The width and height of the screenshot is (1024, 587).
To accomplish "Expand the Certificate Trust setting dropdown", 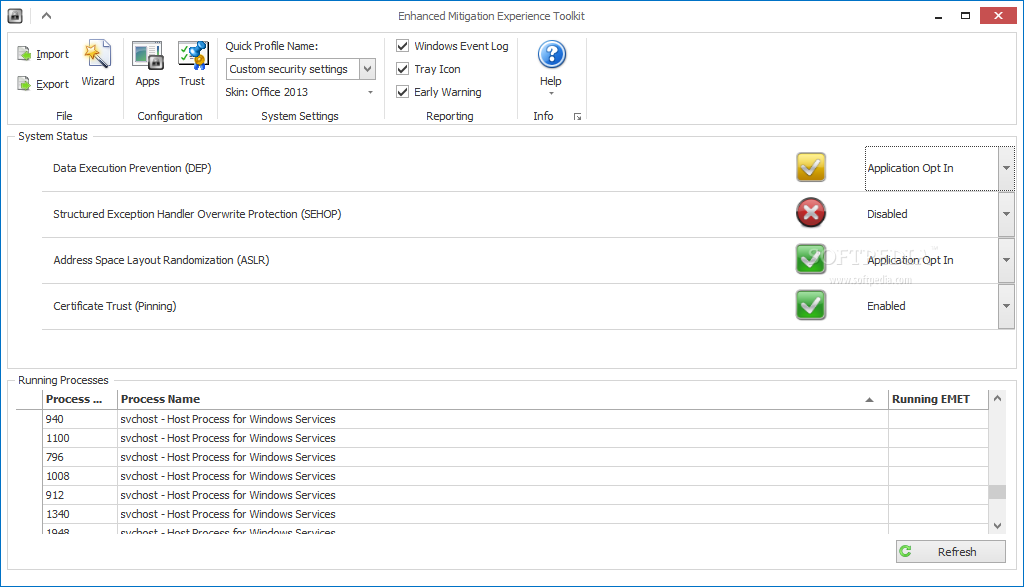I will [x=1006, y=306].
